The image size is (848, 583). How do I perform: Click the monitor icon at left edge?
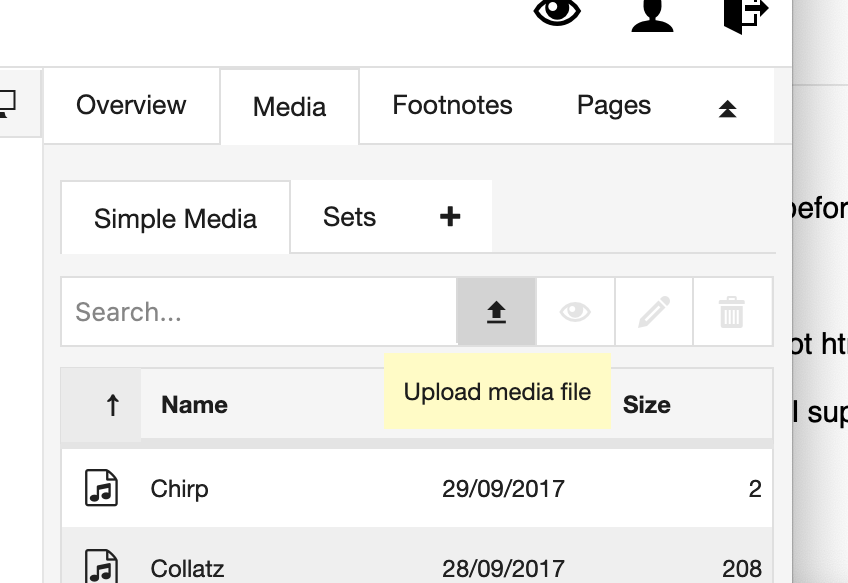8,103
